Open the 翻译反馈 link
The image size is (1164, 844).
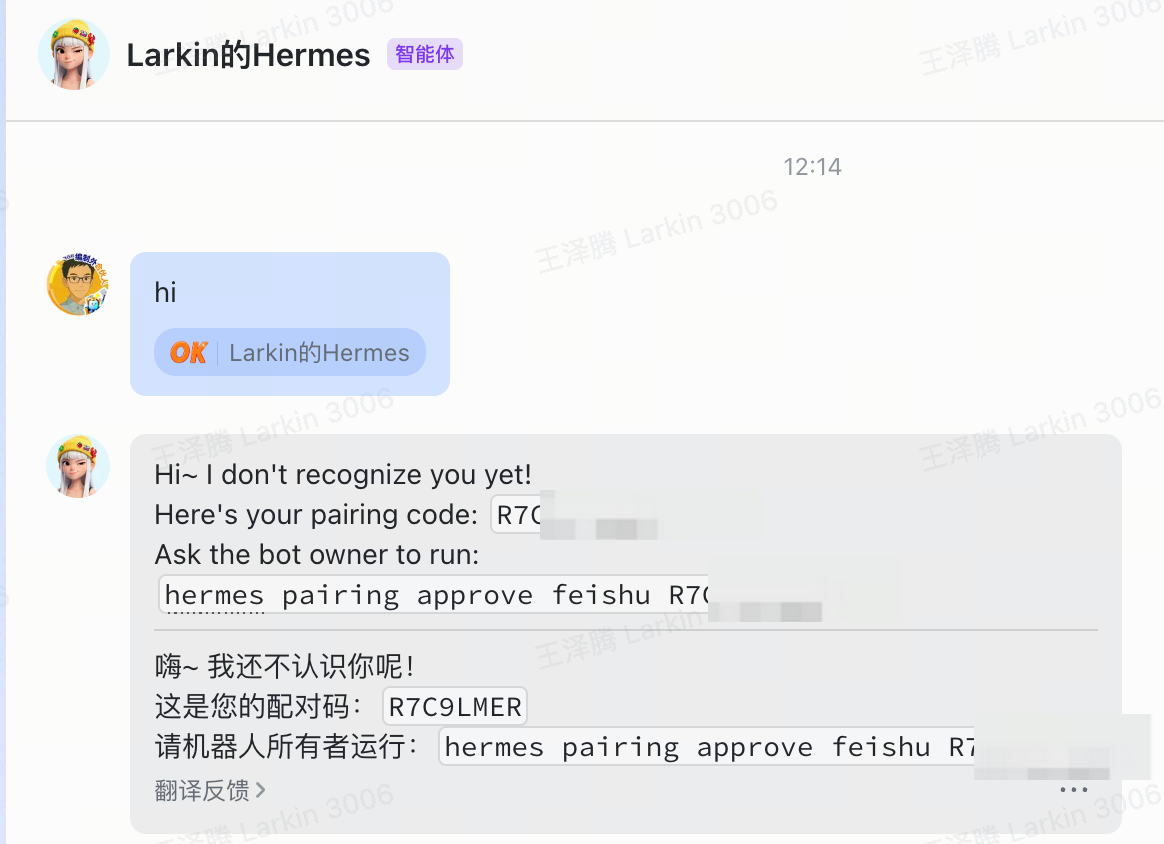pos(202,790)
